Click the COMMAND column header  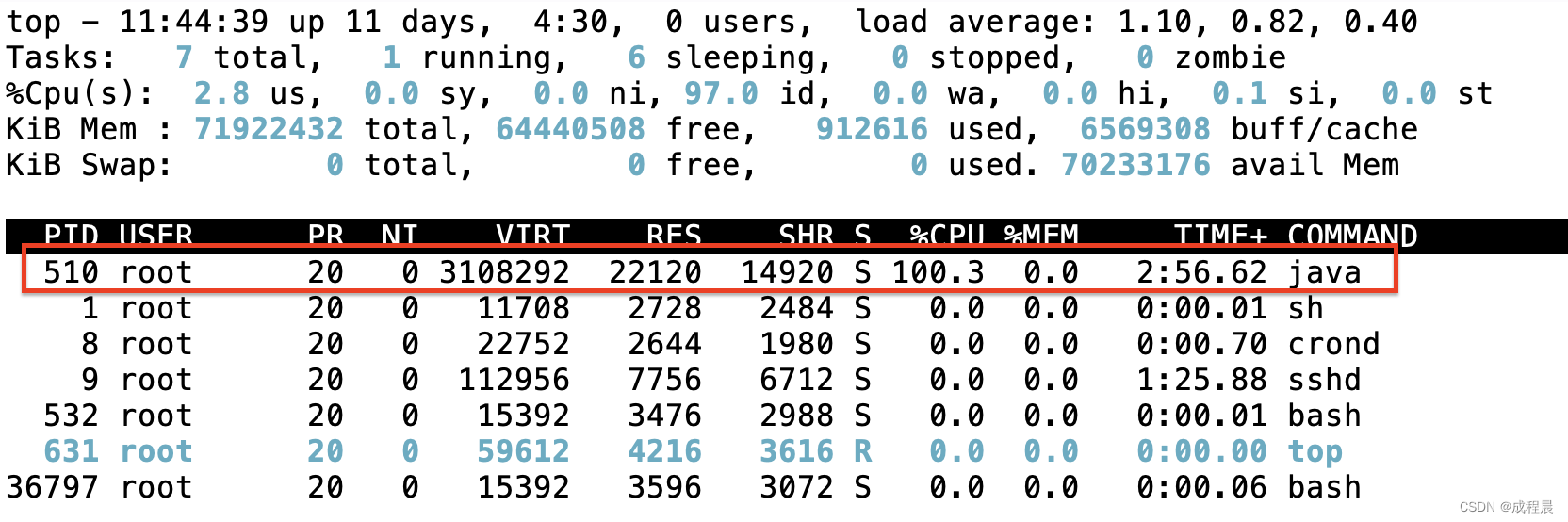pyautogui.click(x=1352, y=236)
